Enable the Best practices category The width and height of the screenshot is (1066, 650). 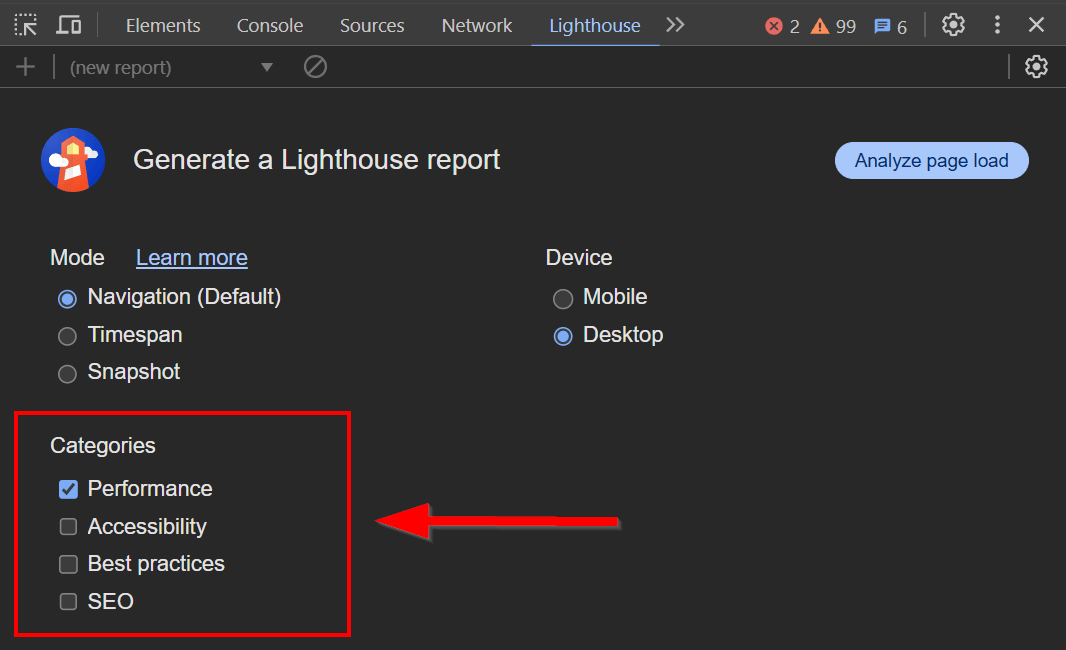point(68,564)
